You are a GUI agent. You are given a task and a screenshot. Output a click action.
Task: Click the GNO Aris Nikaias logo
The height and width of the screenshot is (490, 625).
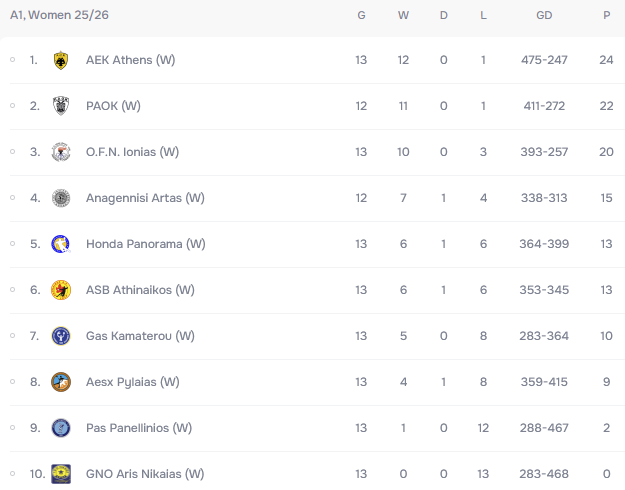click(61, 474)
